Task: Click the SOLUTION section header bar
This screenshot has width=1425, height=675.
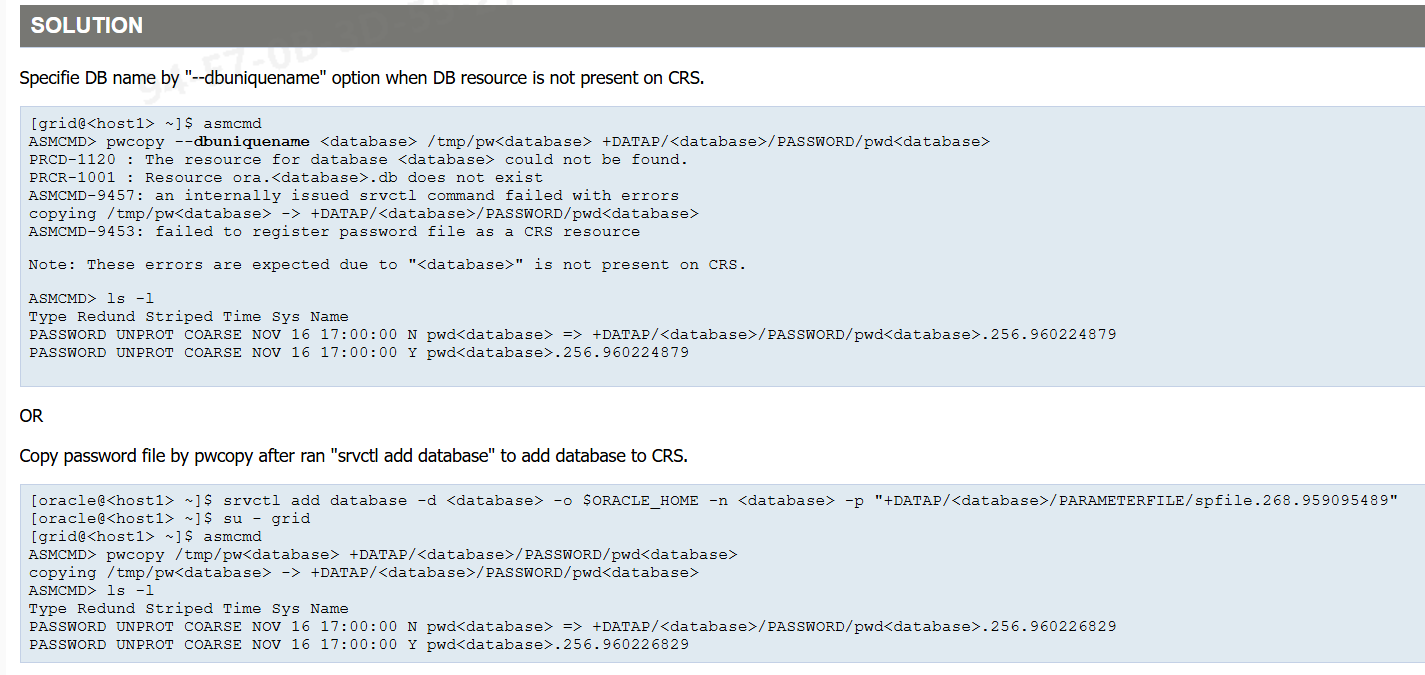Action: tap(700, 26)
